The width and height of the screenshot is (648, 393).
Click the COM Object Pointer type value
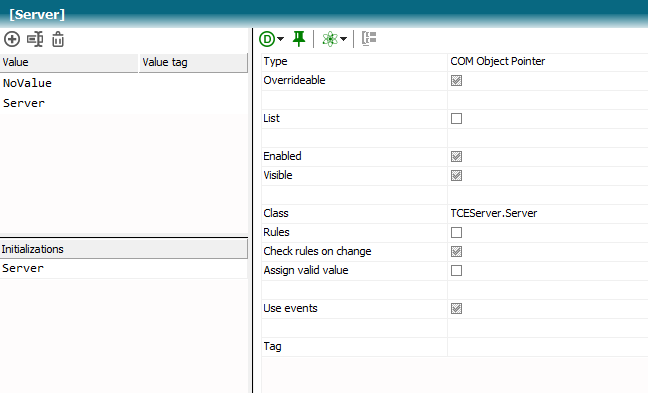pyautogui.click(x=498, y=62)
